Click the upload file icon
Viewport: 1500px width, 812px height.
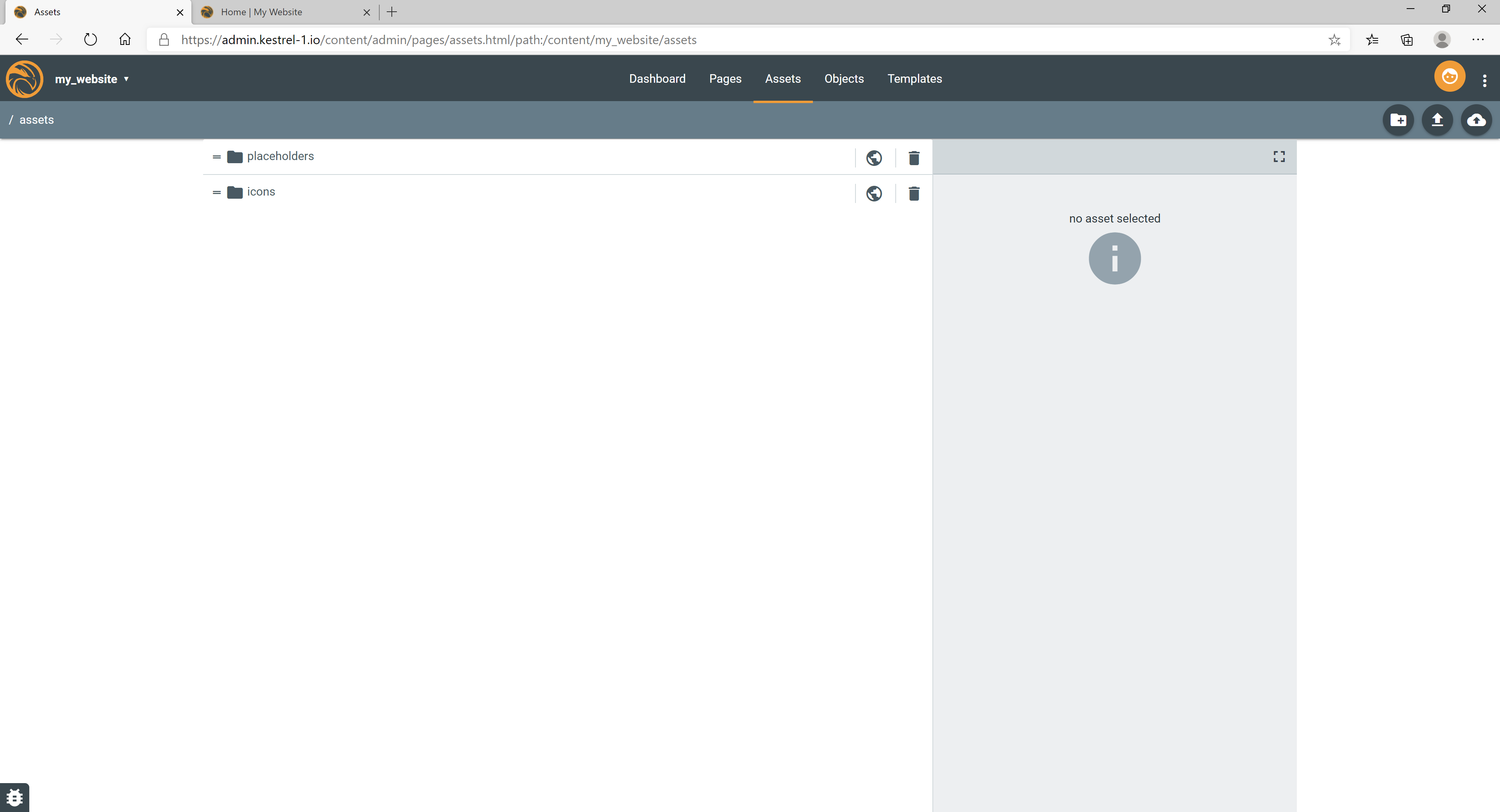click(x=1437, y=120)
